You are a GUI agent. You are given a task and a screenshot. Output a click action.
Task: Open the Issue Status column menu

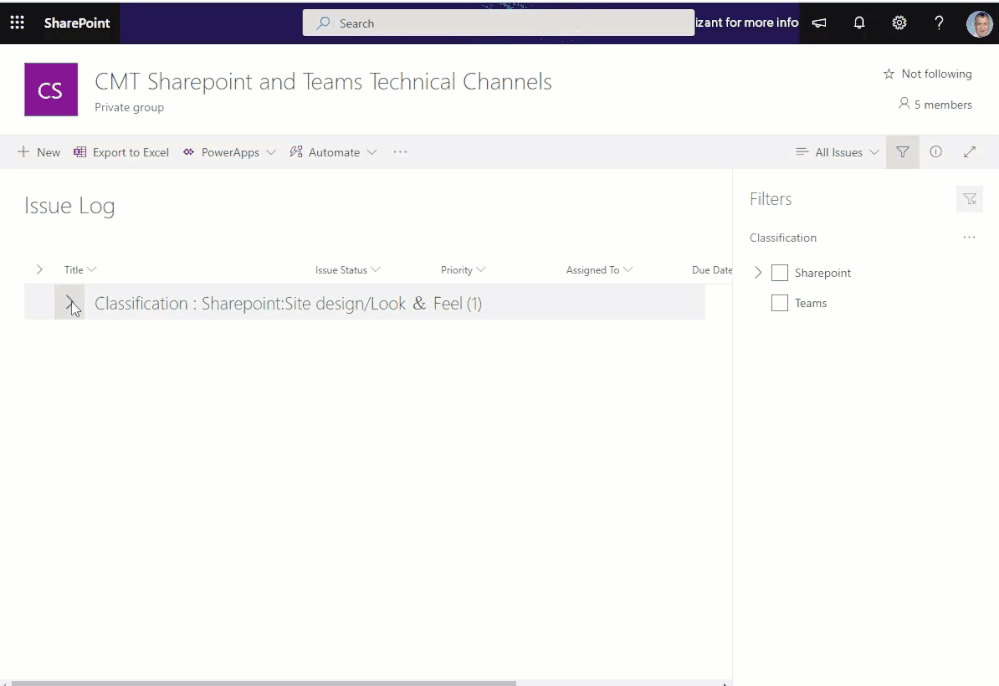click(x=347, y=269)
